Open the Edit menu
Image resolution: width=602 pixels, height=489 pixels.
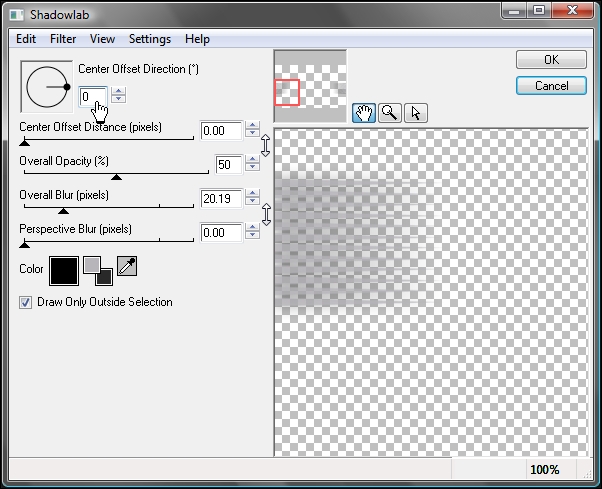click(x=26, y=39)
